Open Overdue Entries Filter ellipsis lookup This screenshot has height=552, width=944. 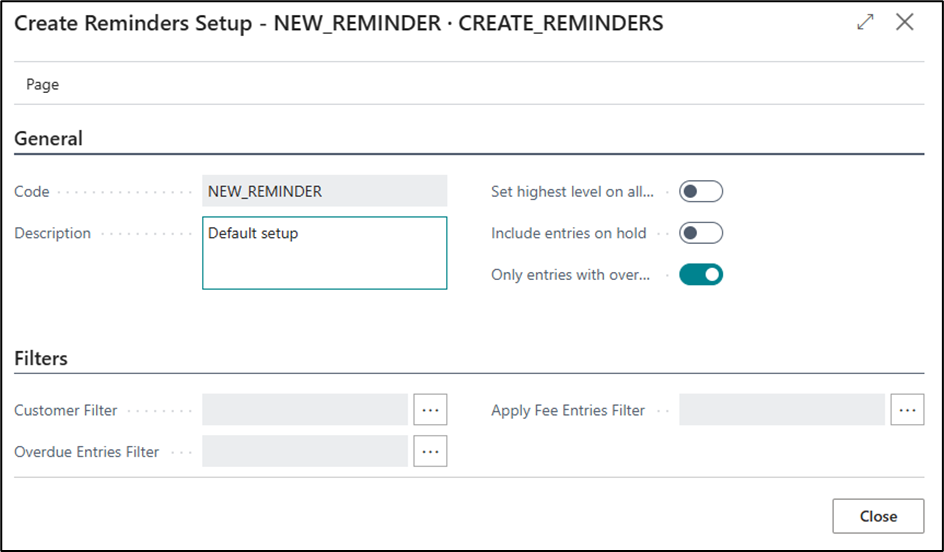pos(431,451)
